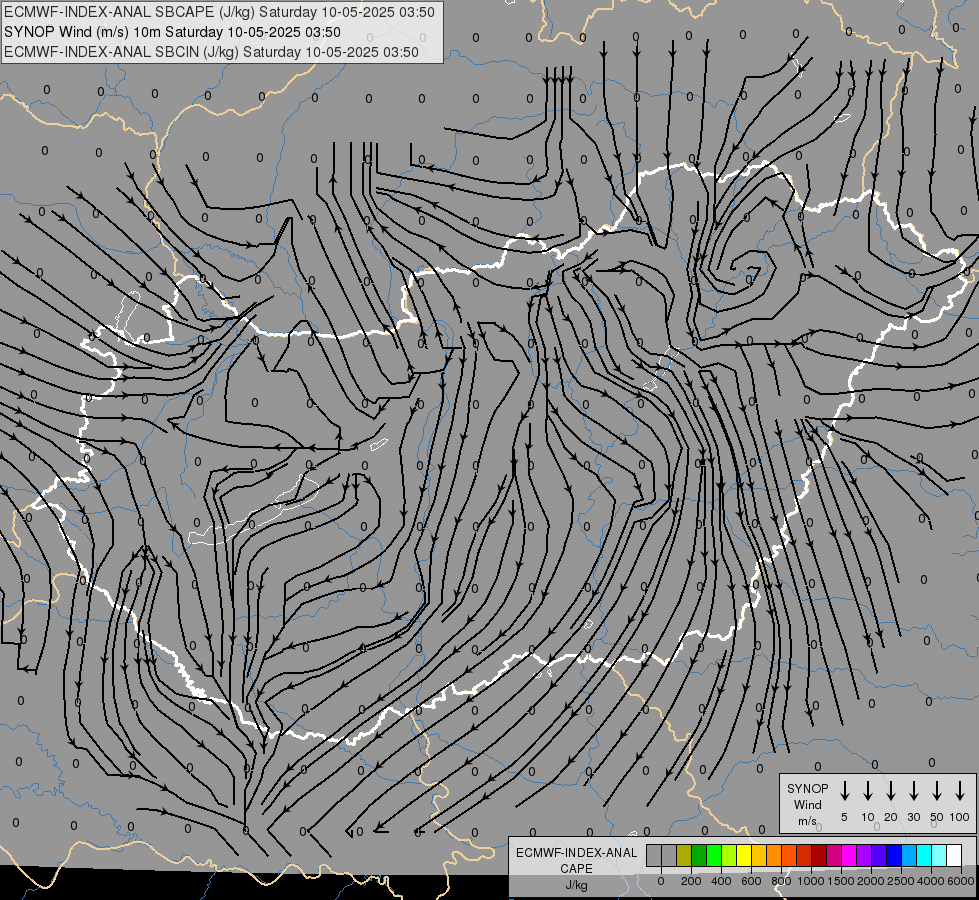
Task: Click the SBCAPE title line
Action: point(219,12)
